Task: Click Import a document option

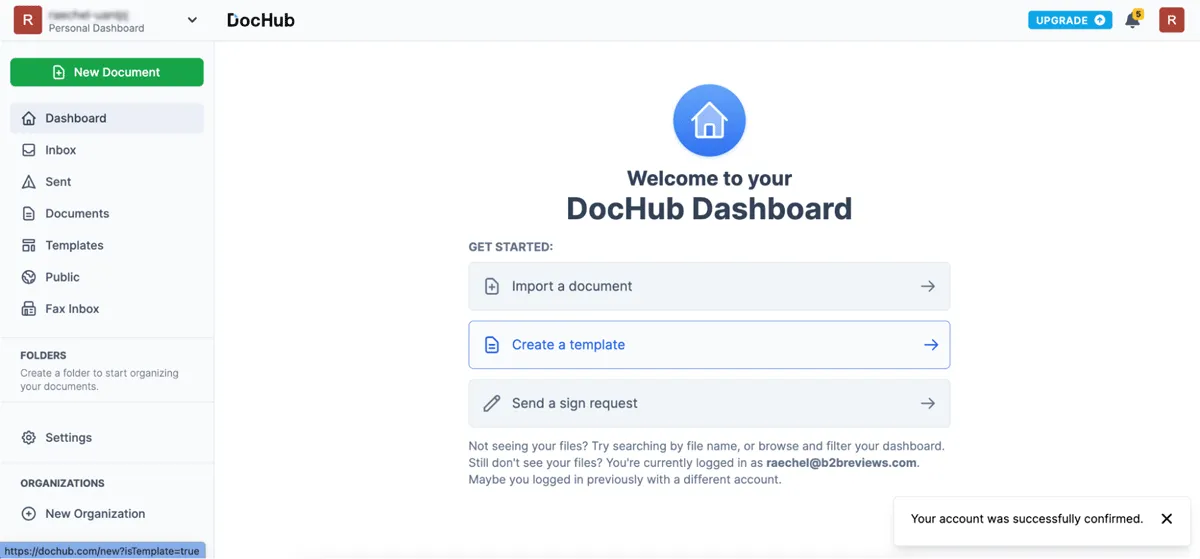Action: pos(709,286)
